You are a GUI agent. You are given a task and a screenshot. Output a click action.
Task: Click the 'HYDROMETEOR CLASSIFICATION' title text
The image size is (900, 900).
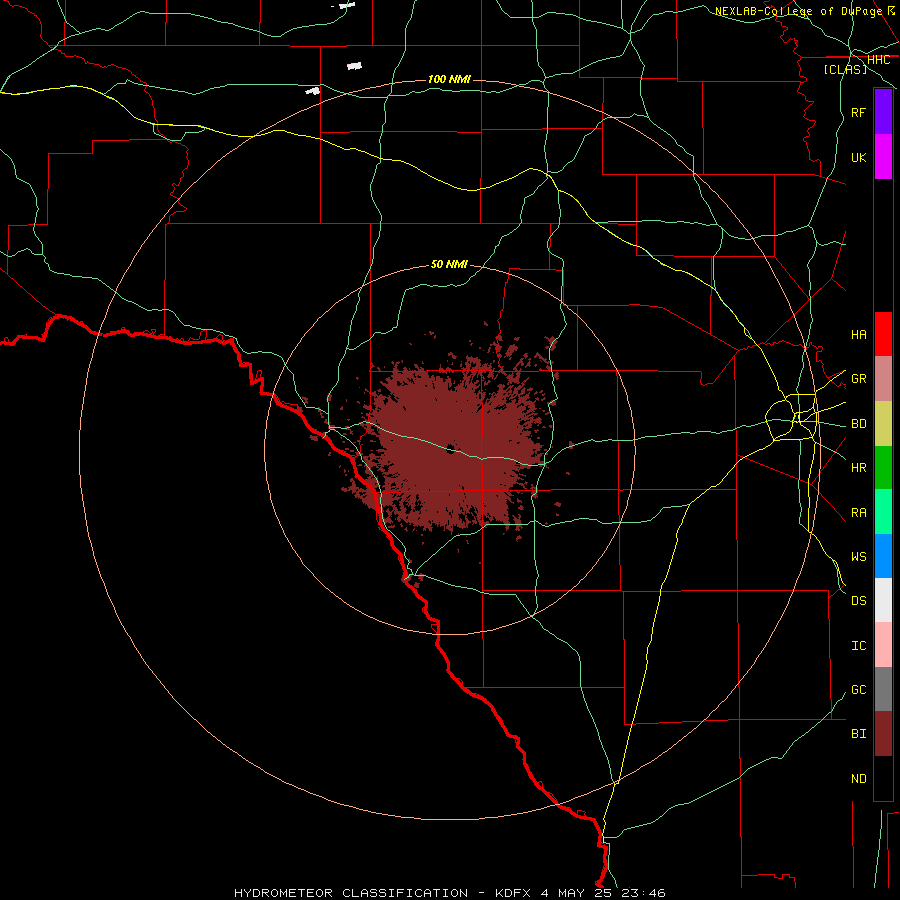pyautogui.click(x=351, y=893)
